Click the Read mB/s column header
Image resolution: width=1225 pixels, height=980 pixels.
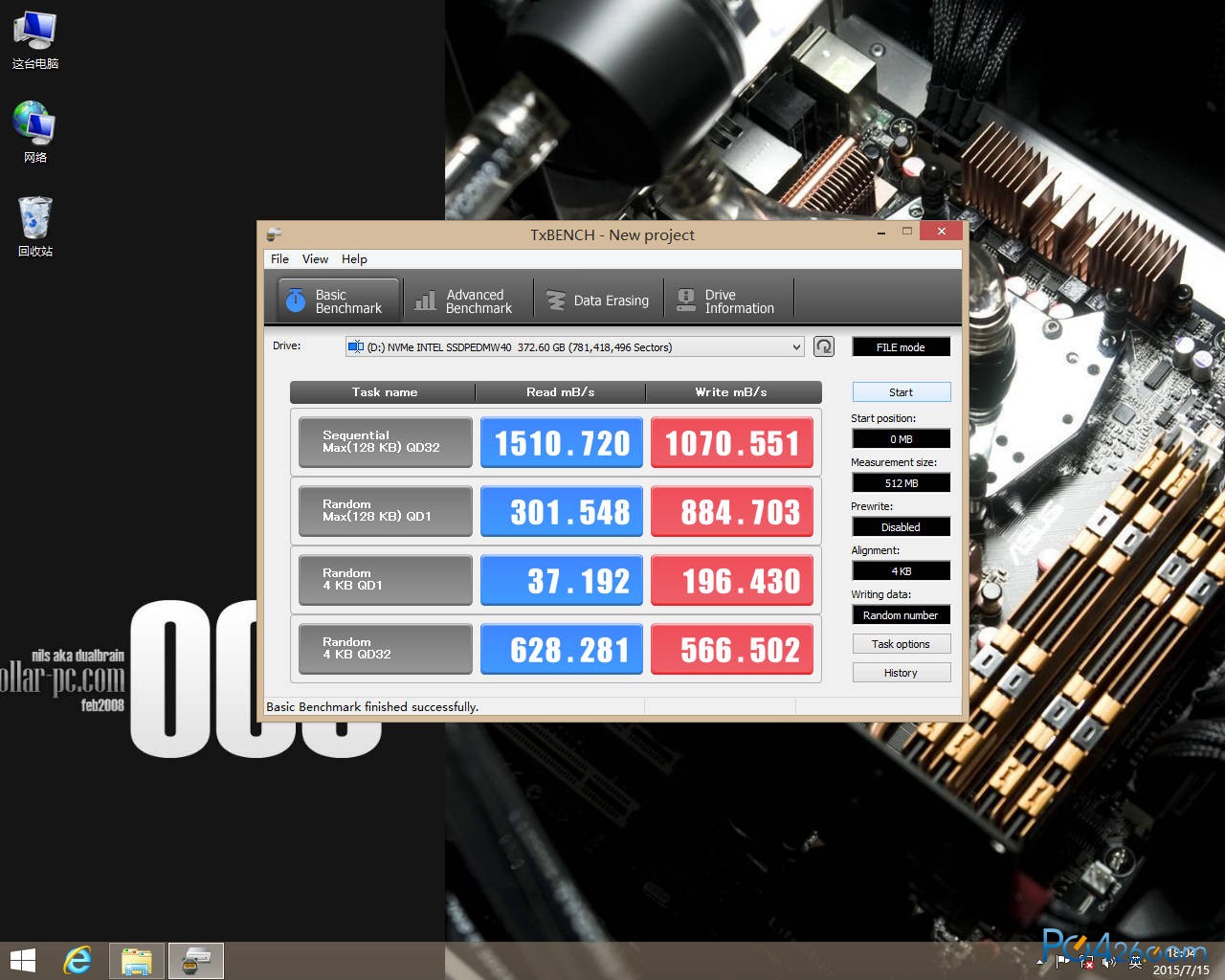coord(561,392)
